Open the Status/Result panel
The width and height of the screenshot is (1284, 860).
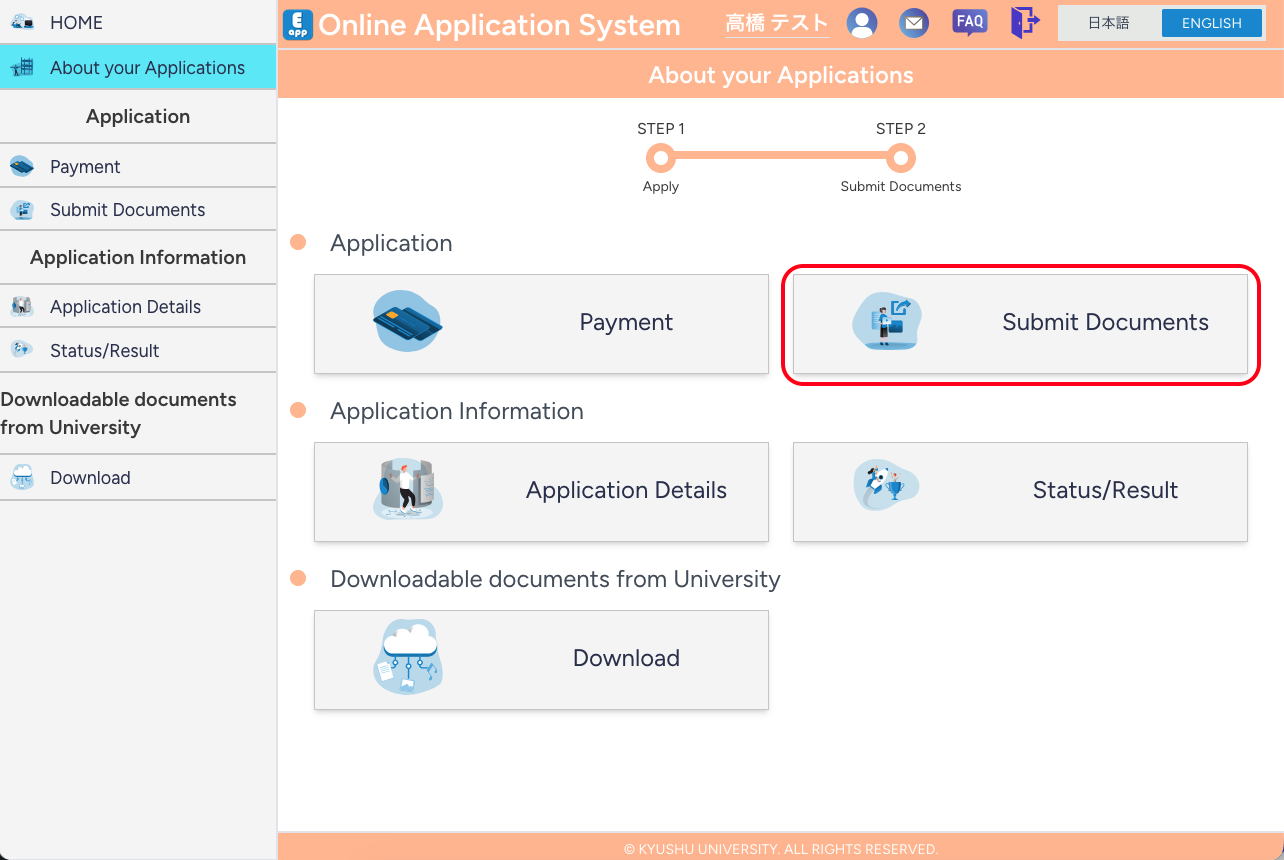(1019, 491)
